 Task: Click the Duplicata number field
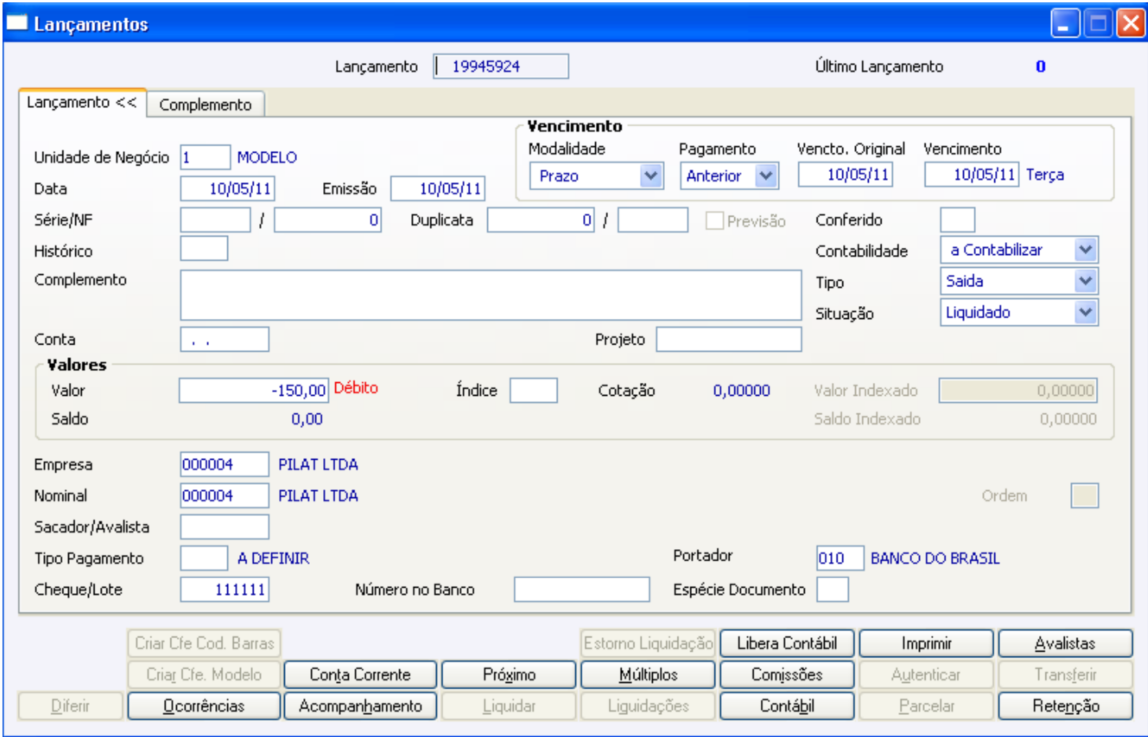(x=541, y=220)
